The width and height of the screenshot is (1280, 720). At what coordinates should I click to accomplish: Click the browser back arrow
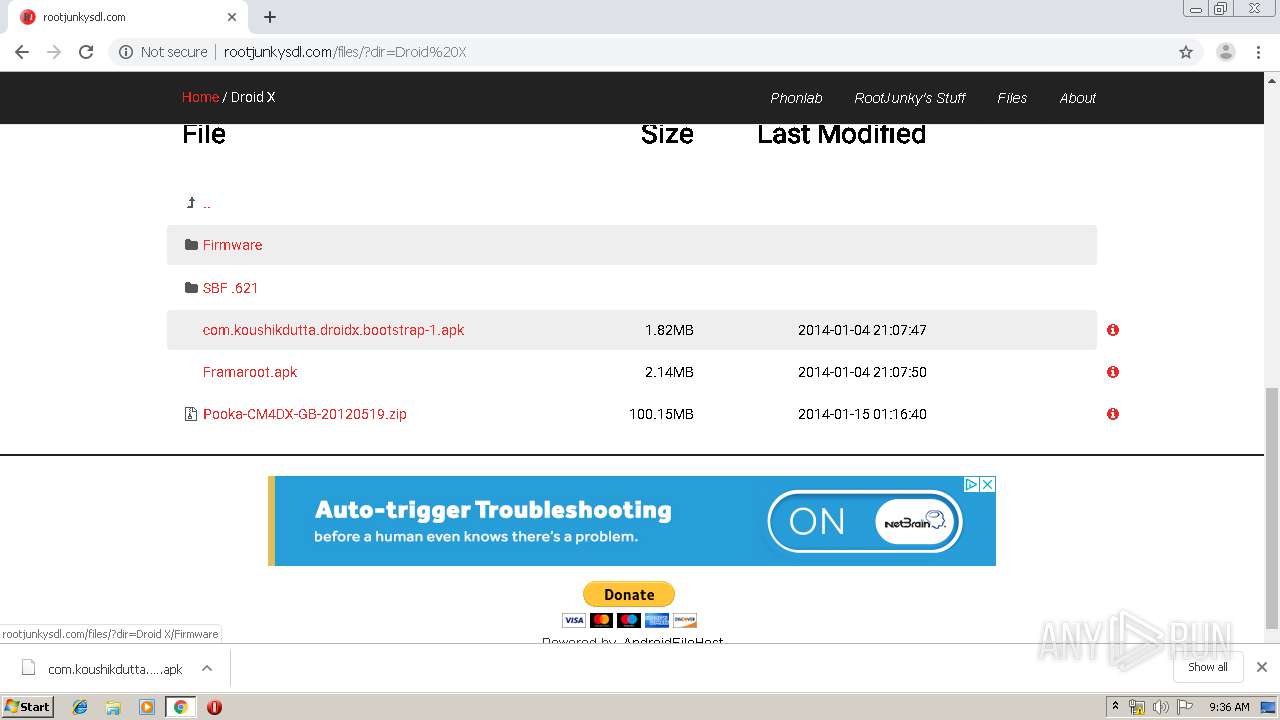pyautogui.click(x=22, y=52)
